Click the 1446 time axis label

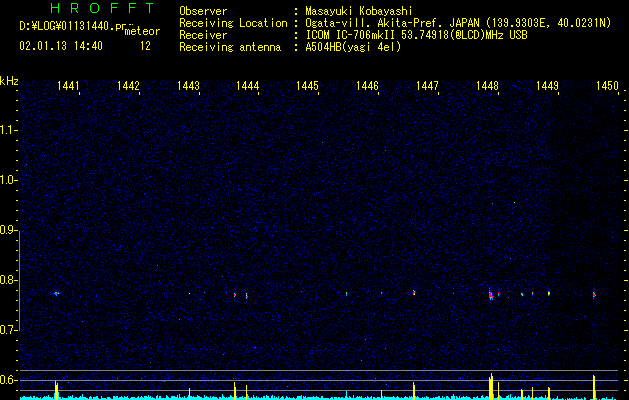pos(367,86)
